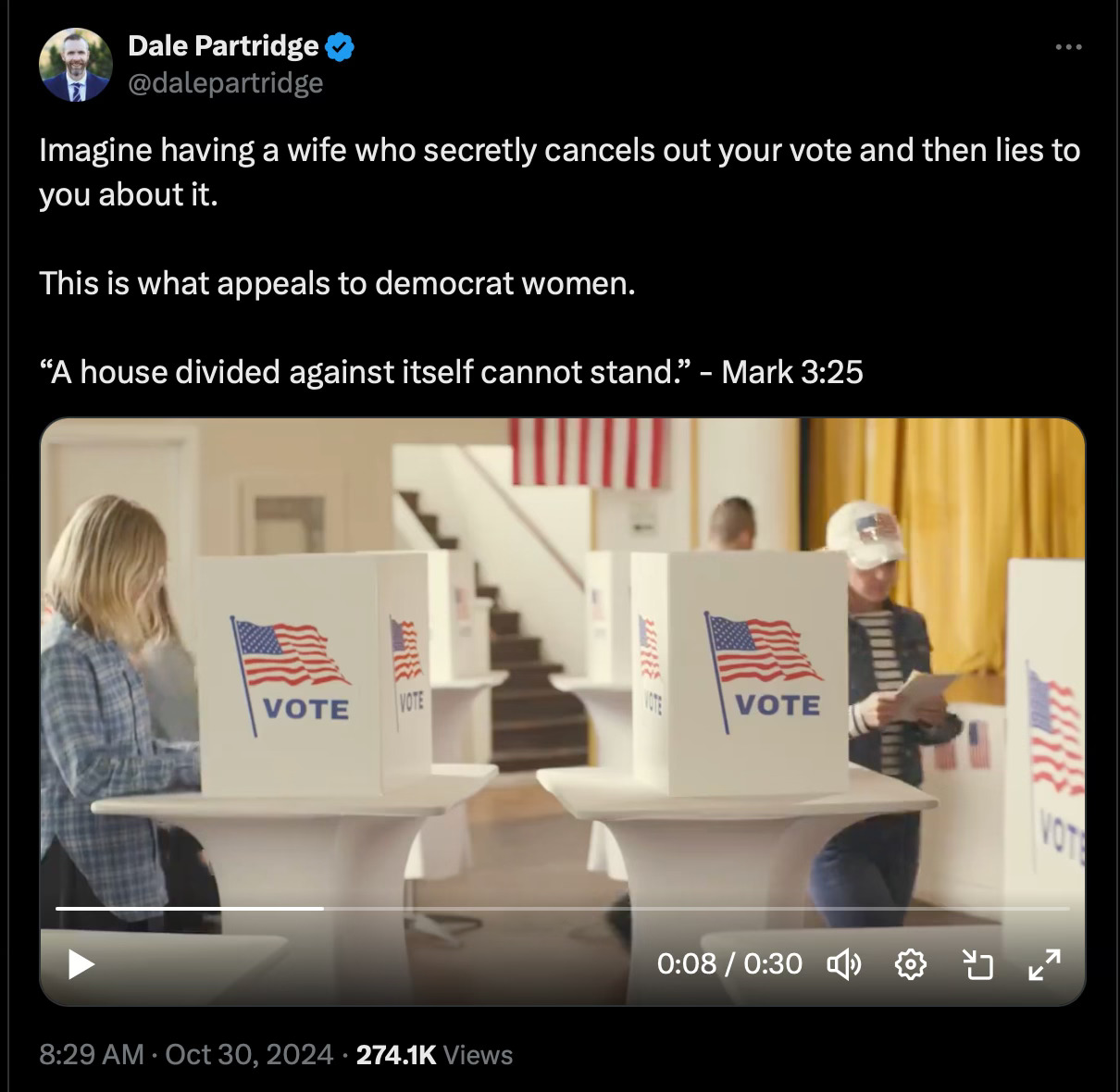
Task: Click the Oct 30, 2024 date text
Action: (x=249, y=1055)
